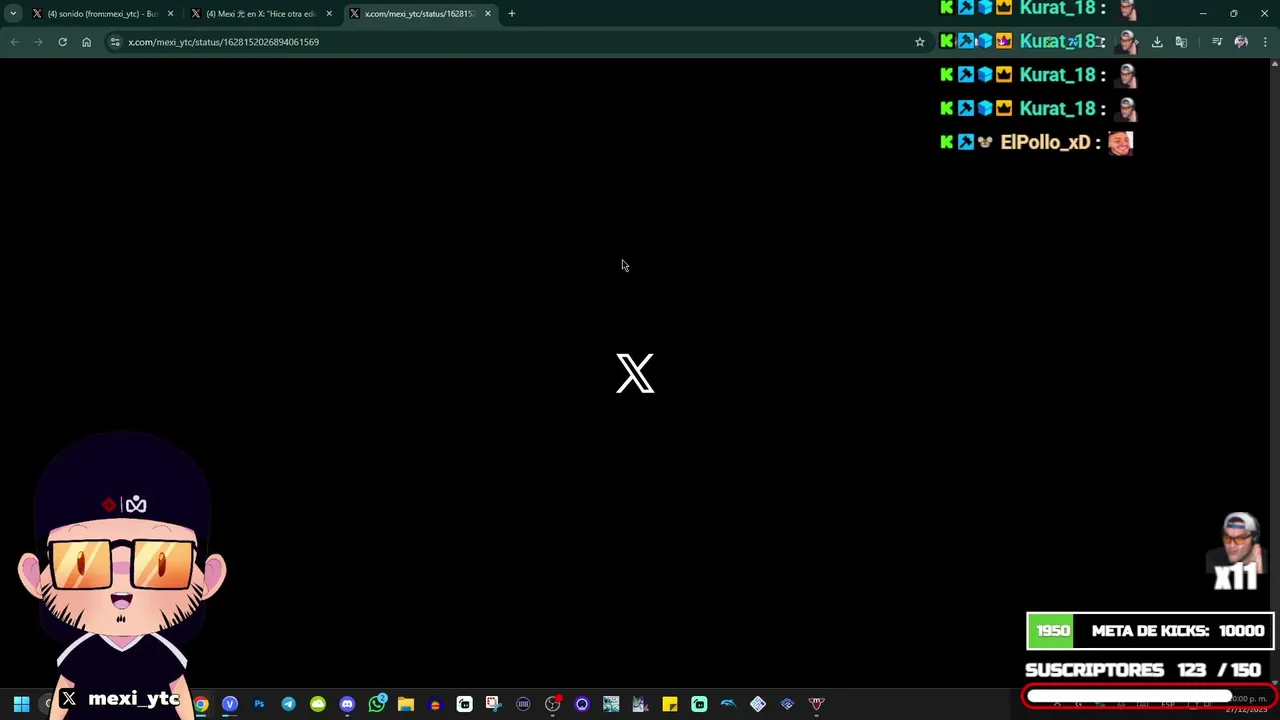This screenshot has height=720, width=1280.
Task: Open the Chrome profile avatar
Action: [x=1241, y=42]
